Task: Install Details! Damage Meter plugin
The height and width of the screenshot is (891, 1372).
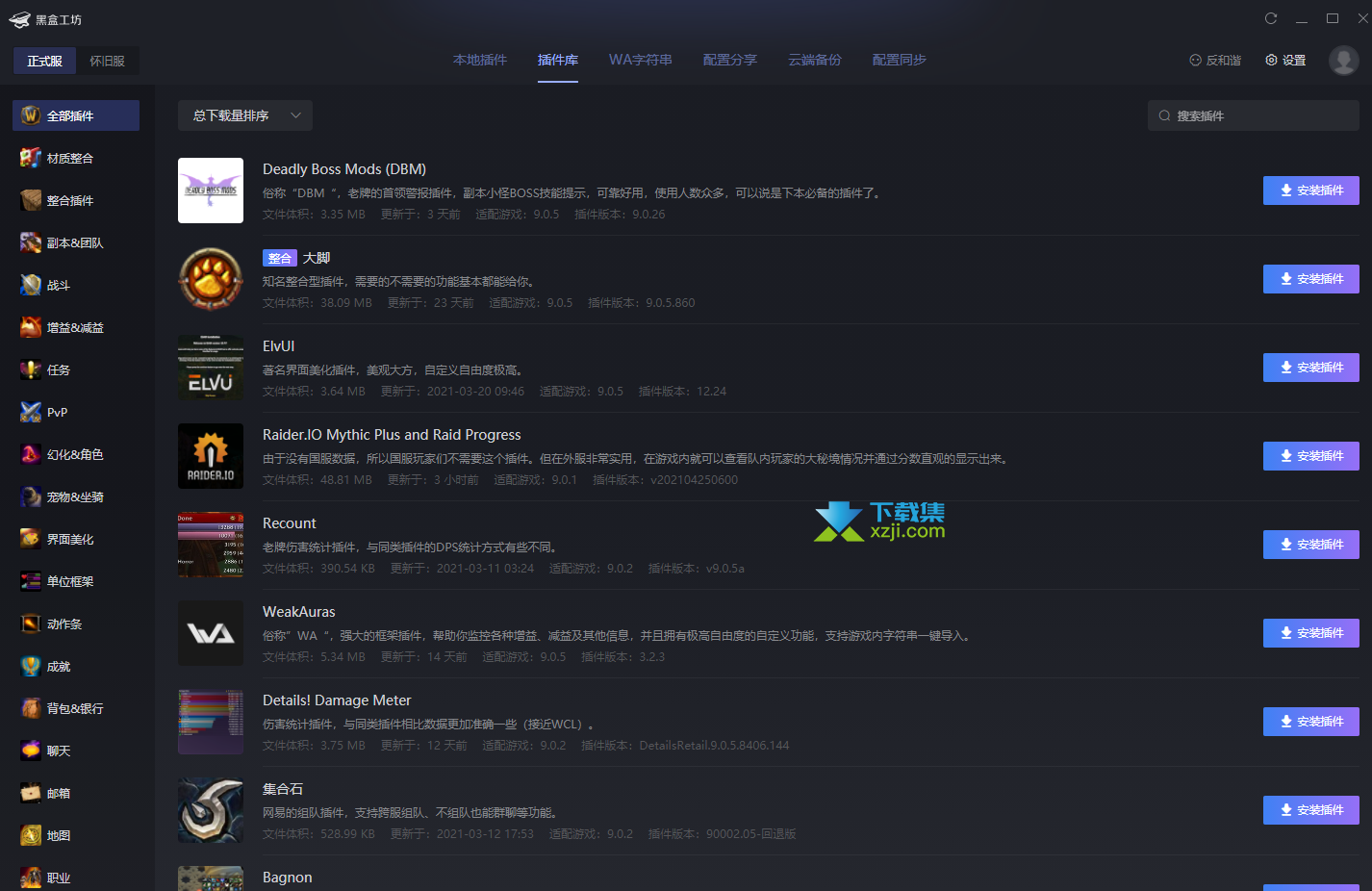Action: [1311, 722]
